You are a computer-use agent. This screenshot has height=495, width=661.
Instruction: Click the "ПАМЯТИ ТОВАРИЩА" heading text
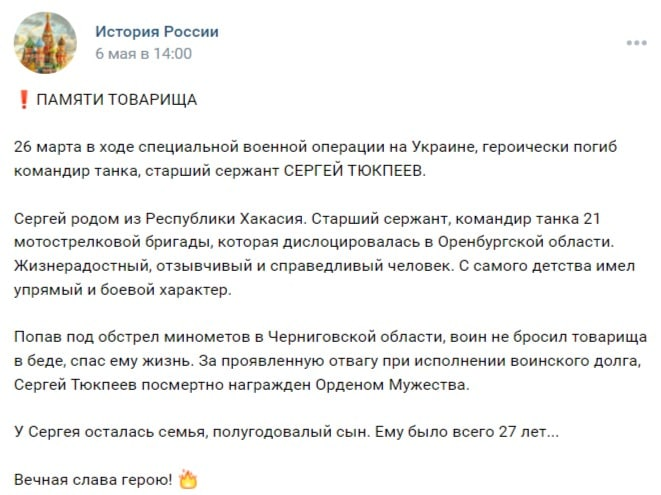click(x=117, y=100)
